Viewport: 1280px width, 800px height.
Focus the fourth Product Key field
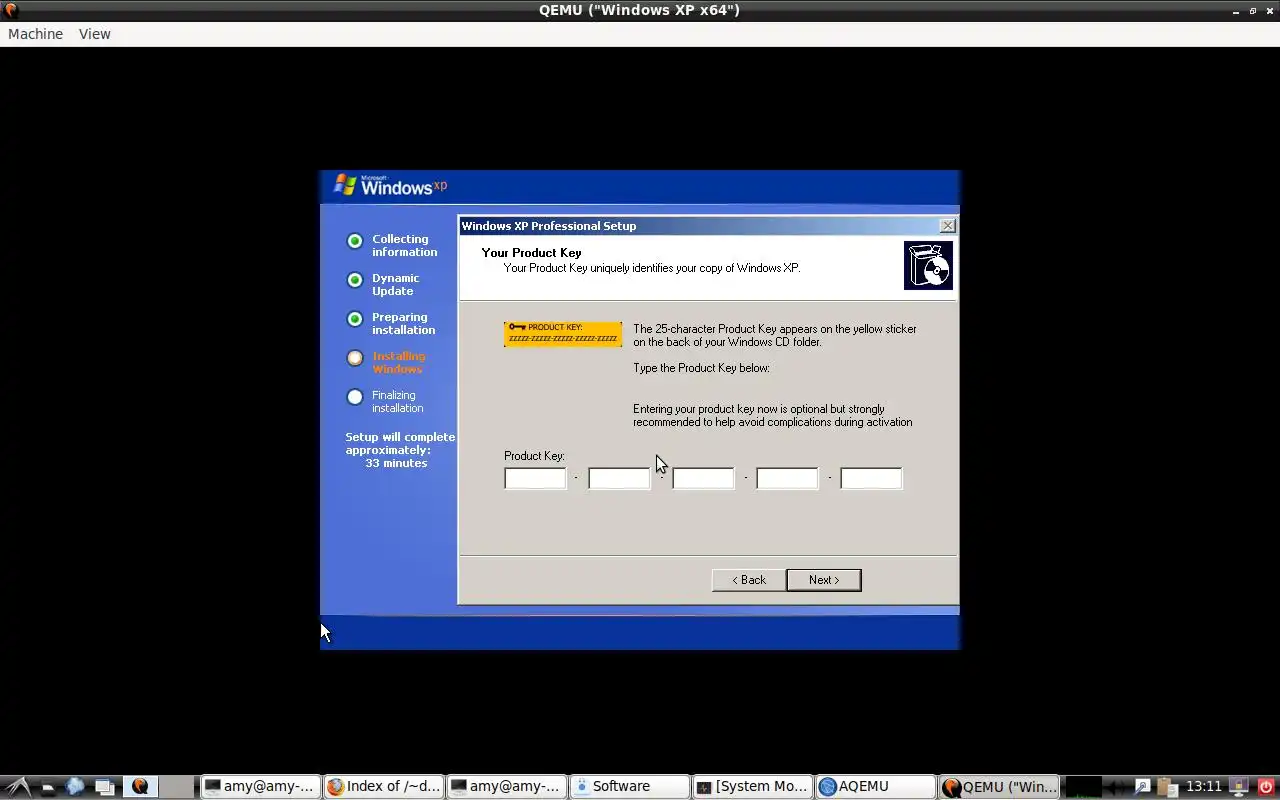click(787, 478)
